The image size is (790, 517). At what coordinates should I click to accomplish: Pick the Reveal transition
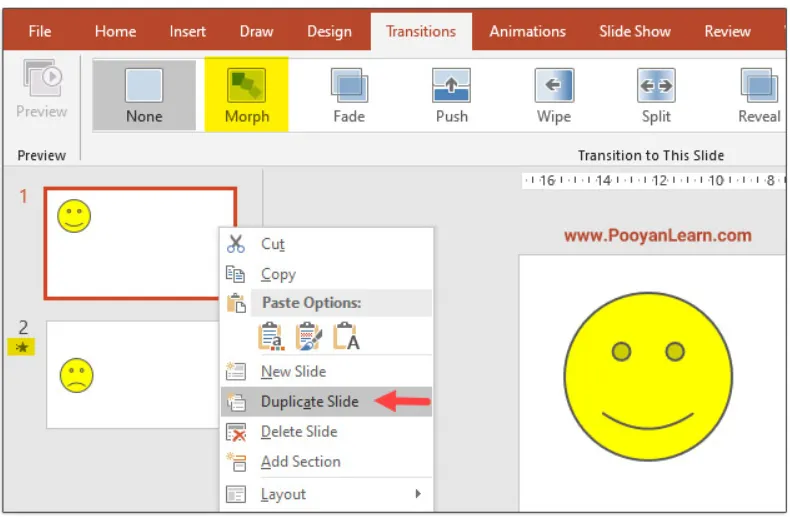pyautogui.click(x=758, y=94)
